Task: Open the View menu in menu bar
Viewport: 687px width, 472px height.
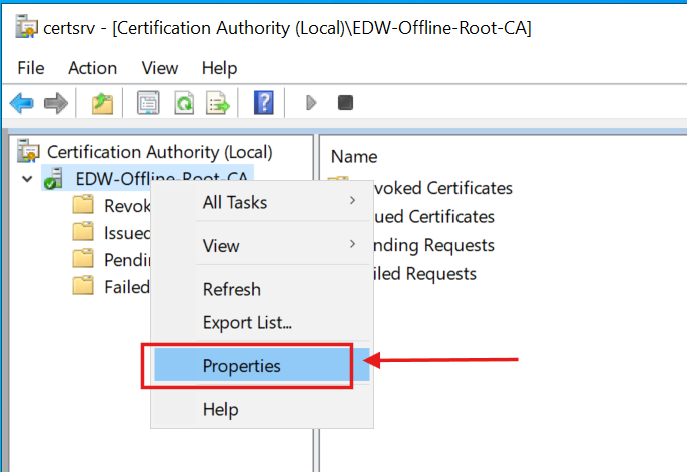Action: (x=160, y=68)
